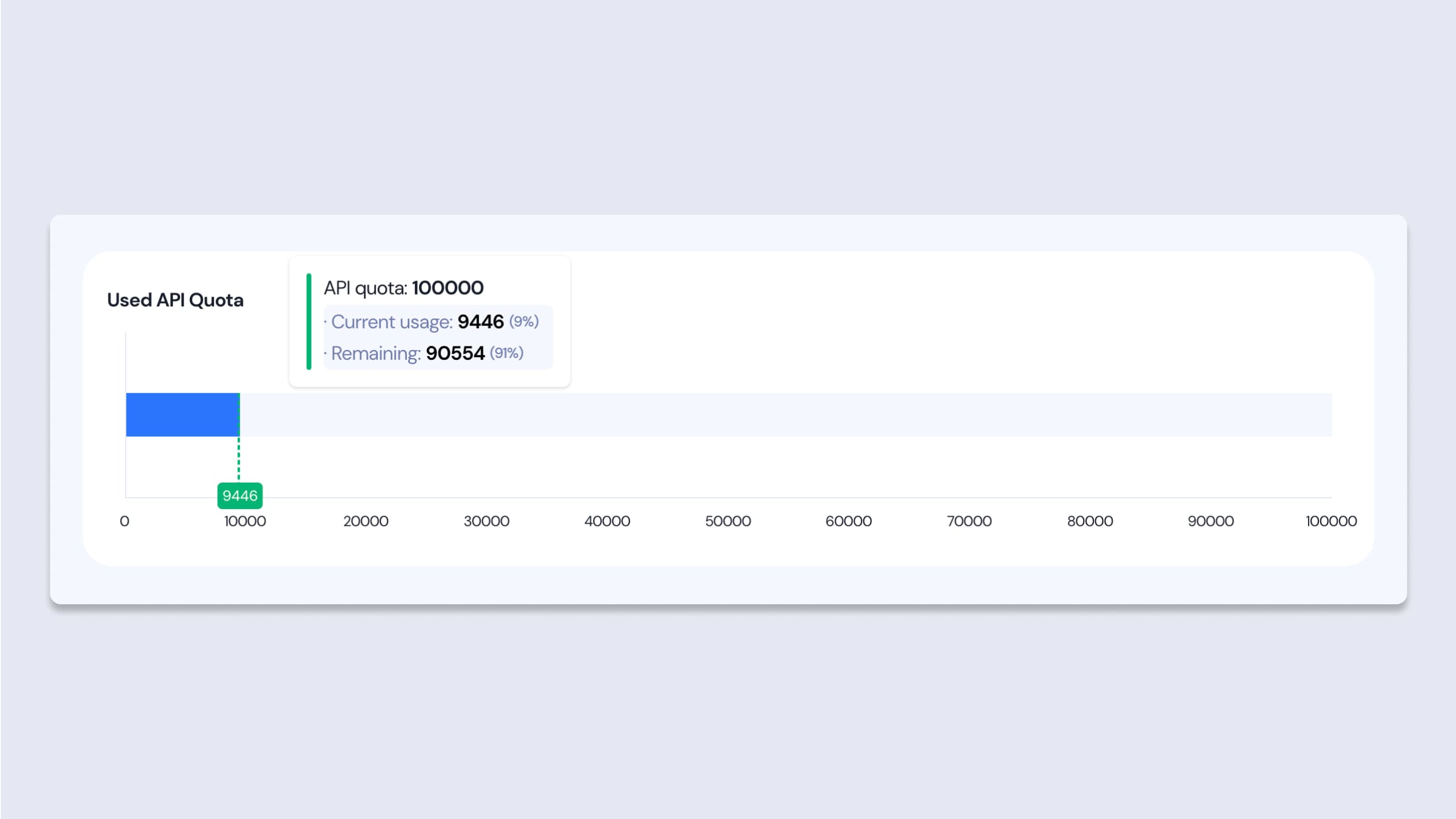Click the axis label 0
Screen dimensions: 1456x819
coord(124,521)
